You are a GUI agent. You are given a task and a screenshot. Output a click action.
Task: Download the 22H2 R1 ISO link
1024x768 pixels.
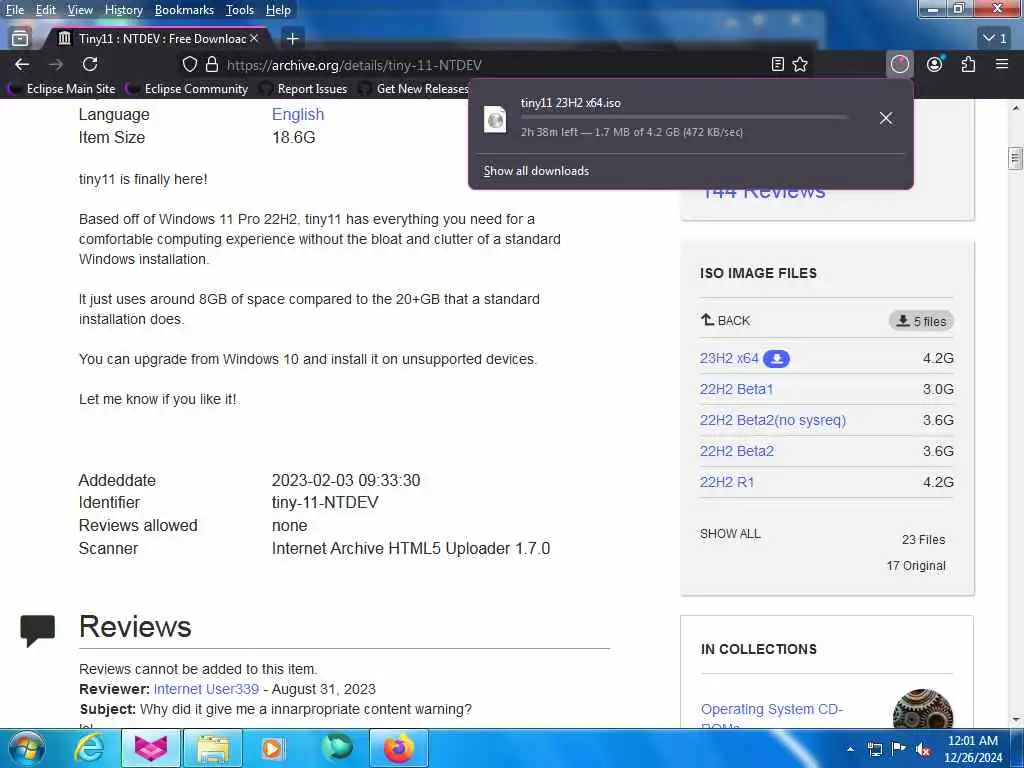click(727, 482)
